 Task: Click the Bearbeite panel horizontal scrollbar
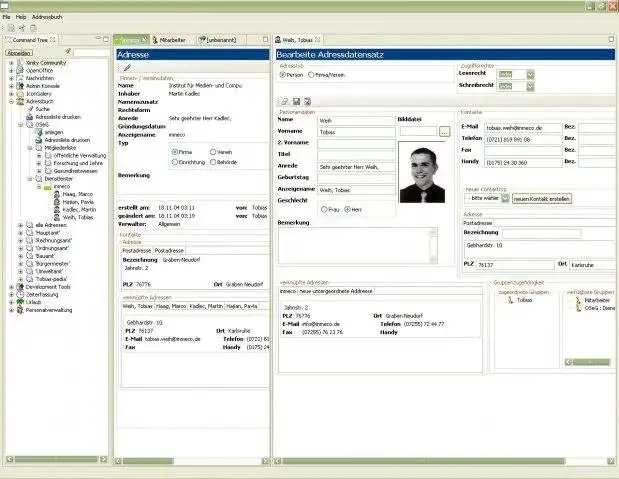click(x=445, y=461)
